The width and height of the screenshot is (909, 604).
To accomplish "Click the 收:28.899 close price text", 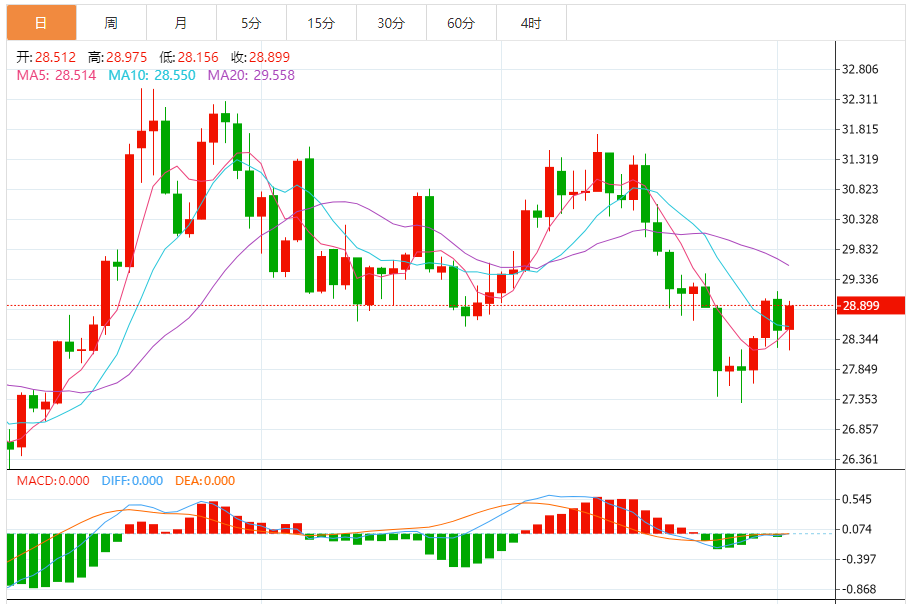I will click(260, 57).
